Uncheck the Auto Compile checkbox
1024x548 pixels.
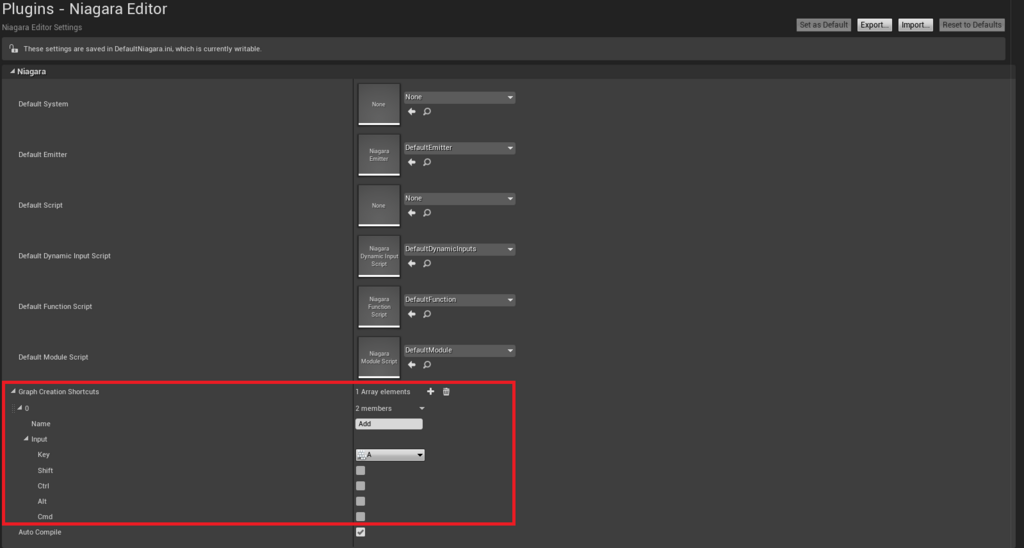(x=360, y=532)
